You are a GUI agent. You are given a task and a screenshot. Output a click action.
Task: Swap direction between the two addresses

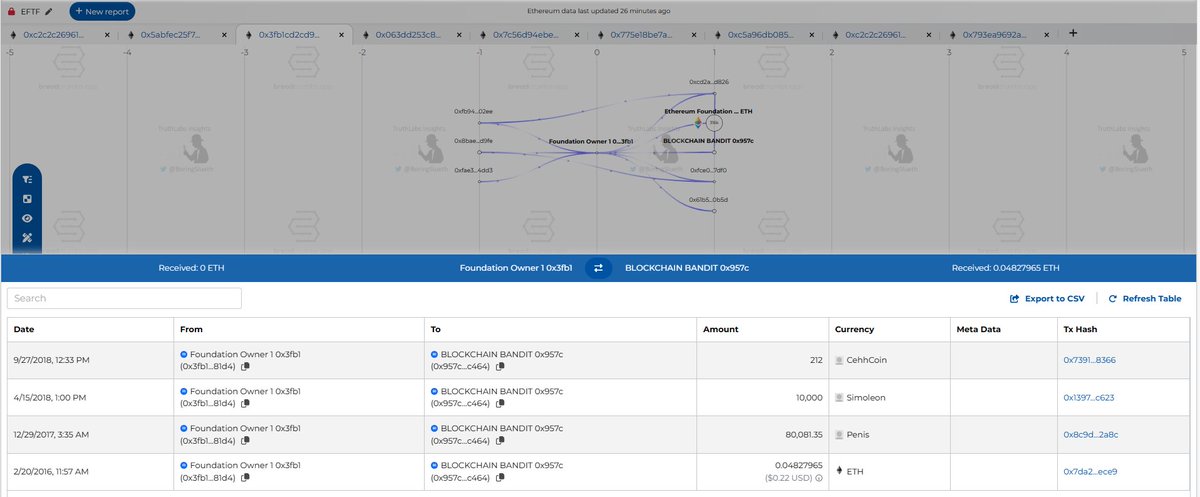pos(598,268)
